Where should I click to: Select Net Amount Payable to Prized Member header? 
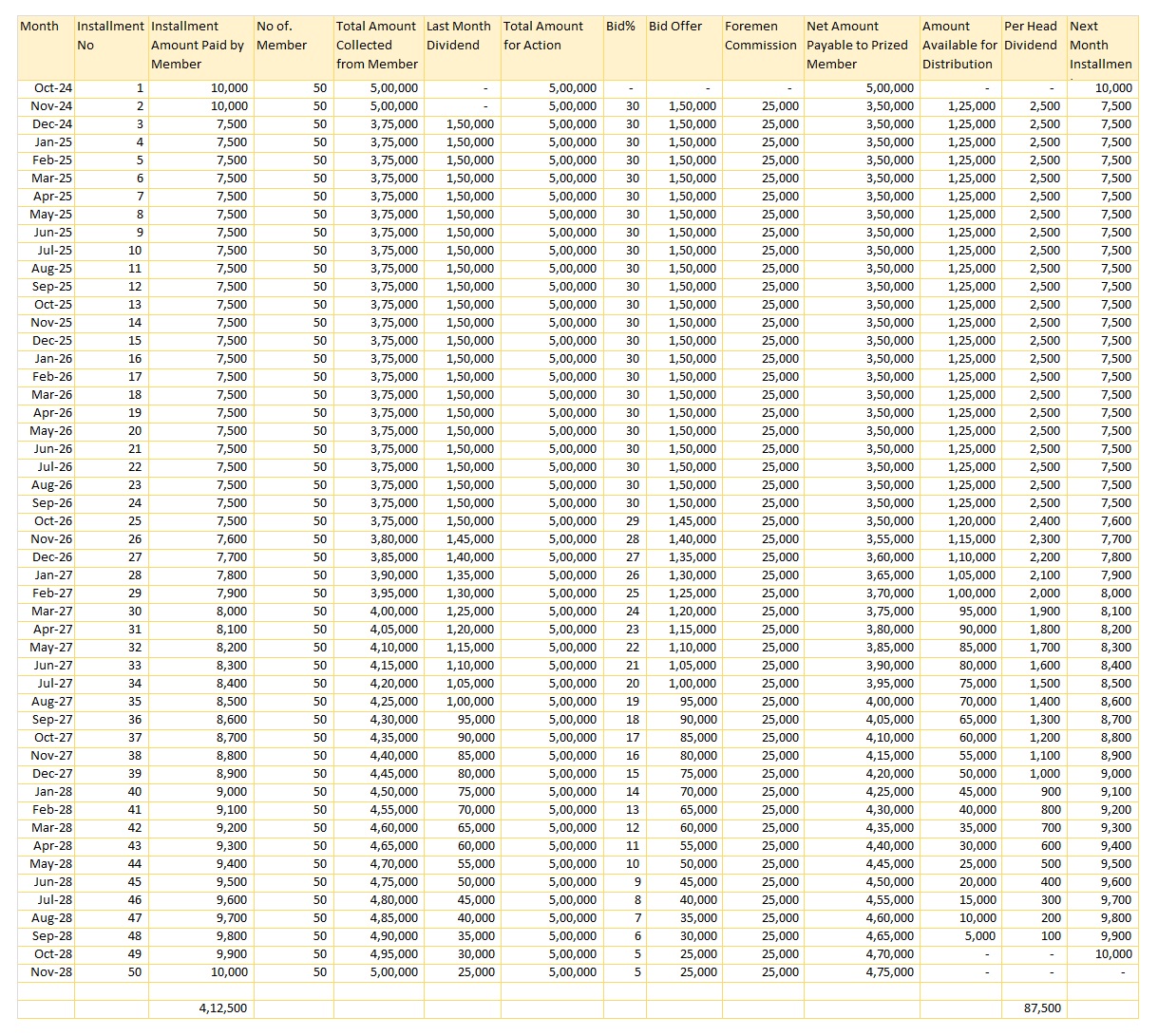point(860,46)
